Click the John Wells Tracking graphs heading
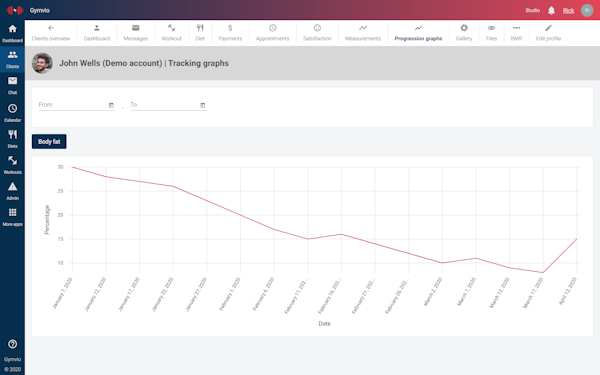 (x=144, y=63)
